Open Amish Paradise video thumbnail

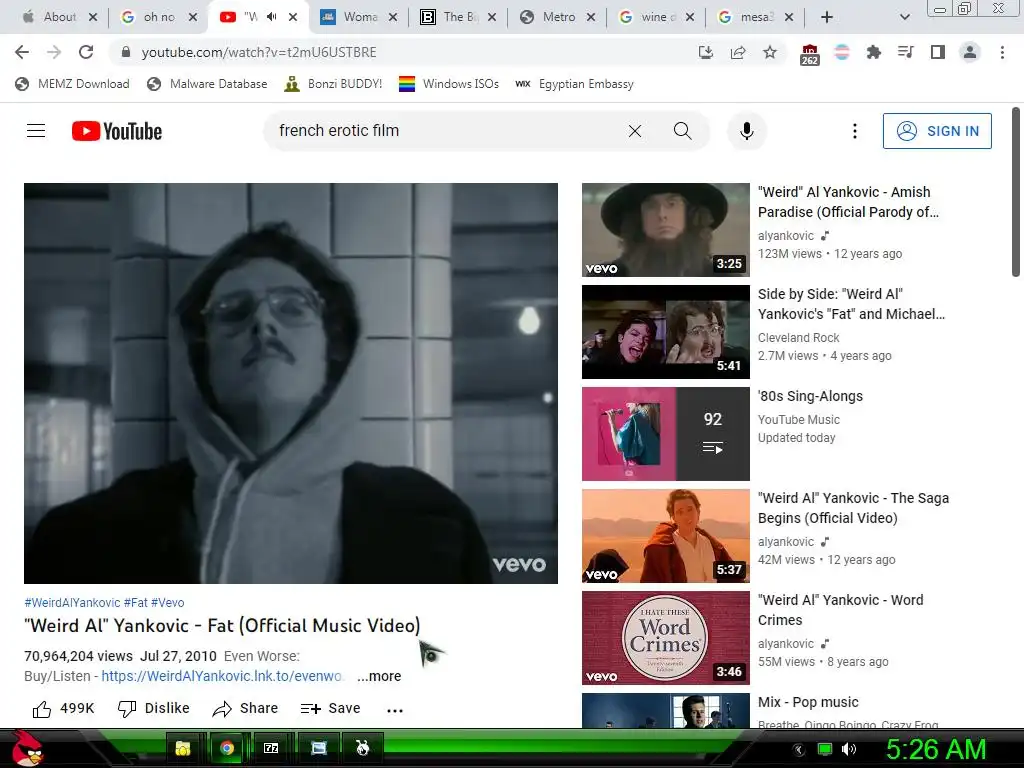[665, 230]
